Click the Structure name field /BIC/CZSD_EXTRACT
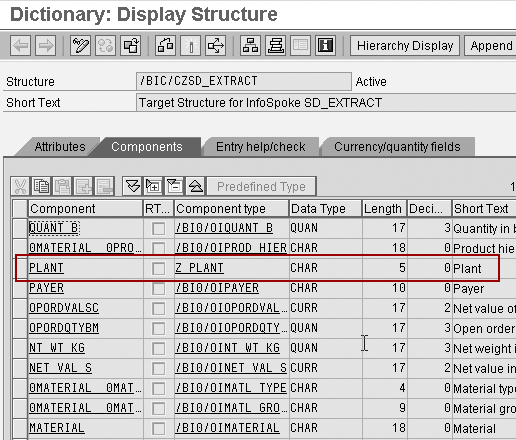Image resolution: width=516 pixels, height=440 pixels. pyautogui.click(x=244, y=81)
